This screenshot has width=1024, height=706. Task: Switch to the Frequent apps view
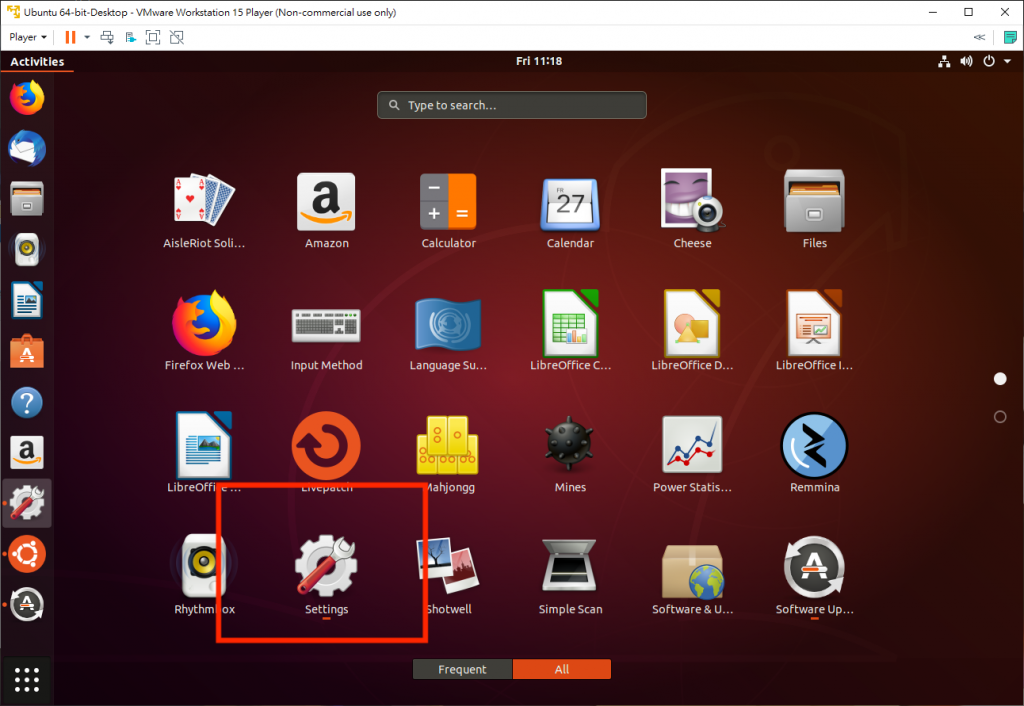(462, 669)
